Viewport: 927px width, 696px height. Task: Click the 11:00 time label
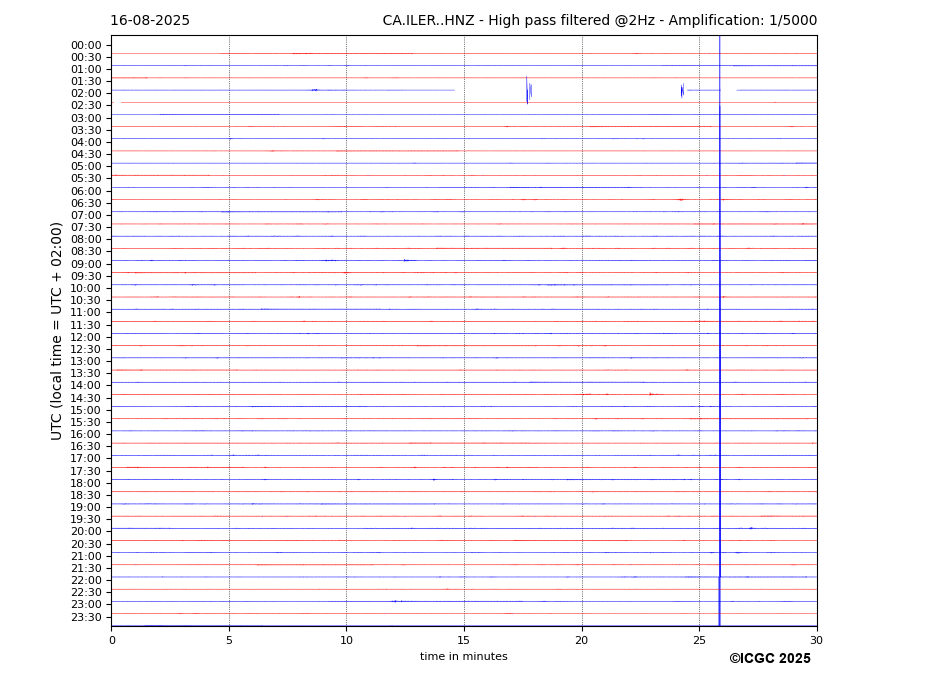[x=86, y=313]
